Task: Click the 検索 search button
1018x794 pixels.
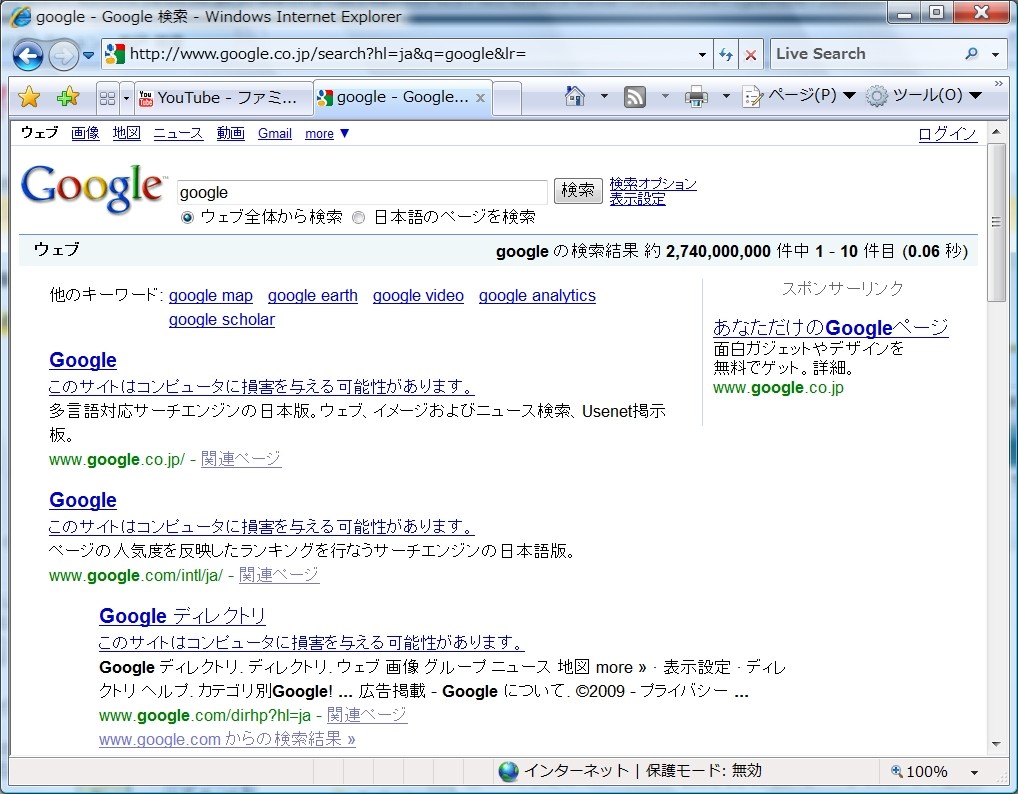Action: click(578, 190)
